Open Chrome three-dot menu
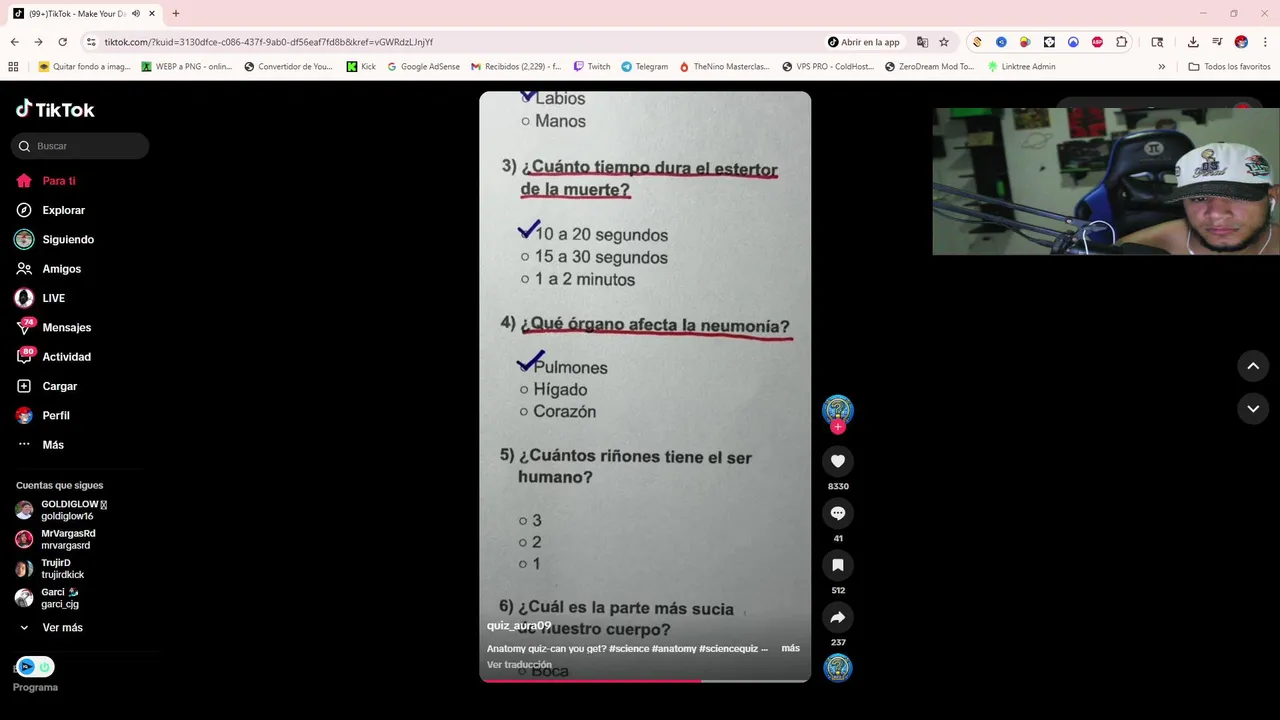 (1265, 42)
